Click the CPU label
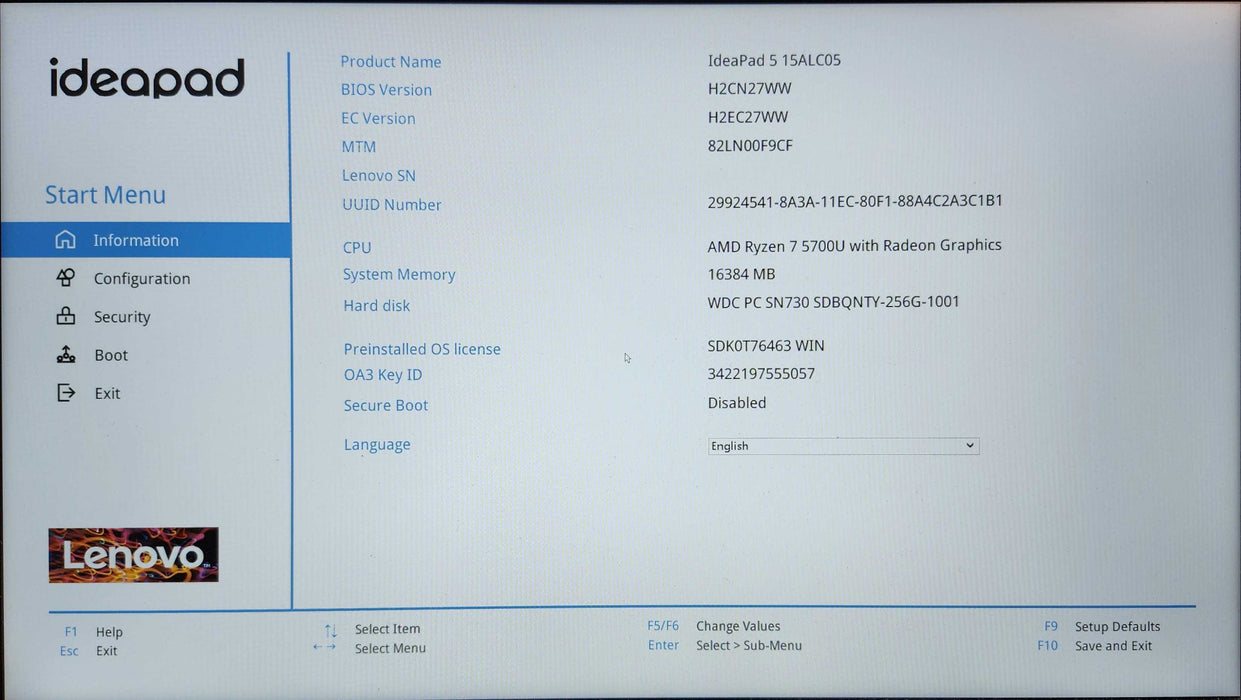The height and width of the screenshot is (700, 1241). (357, 248)
